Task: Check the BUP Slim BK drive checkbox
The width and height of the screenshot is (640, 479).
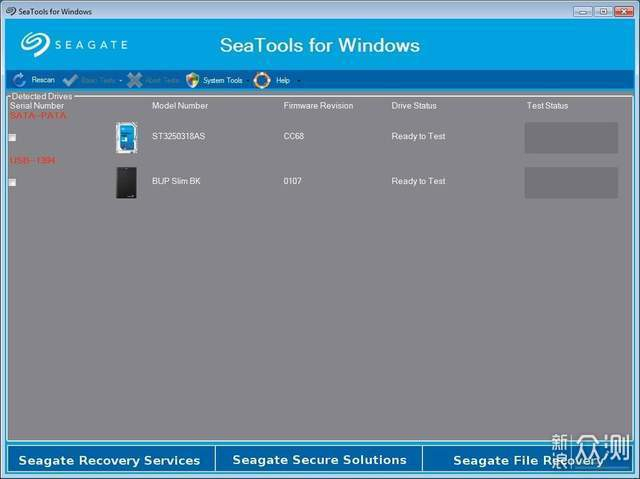Action: point(13,182)
